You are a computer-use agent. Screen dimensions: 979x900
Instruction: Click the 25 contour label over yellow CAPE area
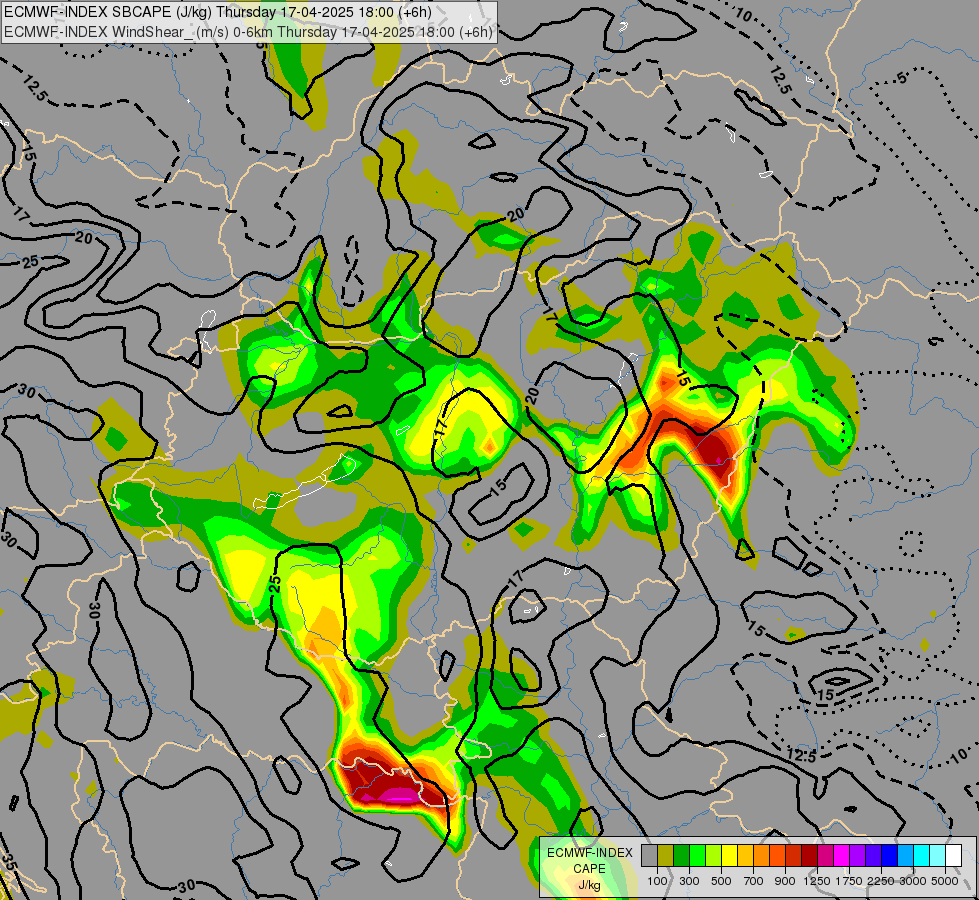pos(275,584)
